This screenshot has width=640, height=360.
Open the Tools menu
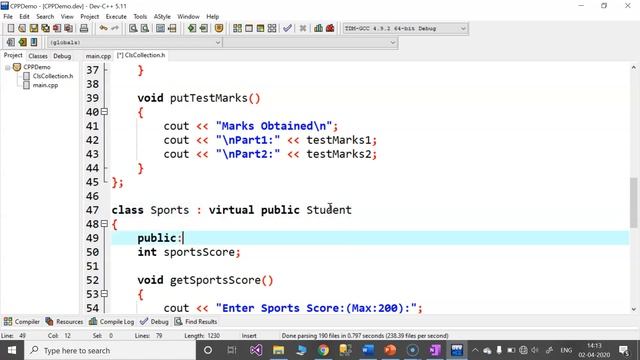click(140, 17)
